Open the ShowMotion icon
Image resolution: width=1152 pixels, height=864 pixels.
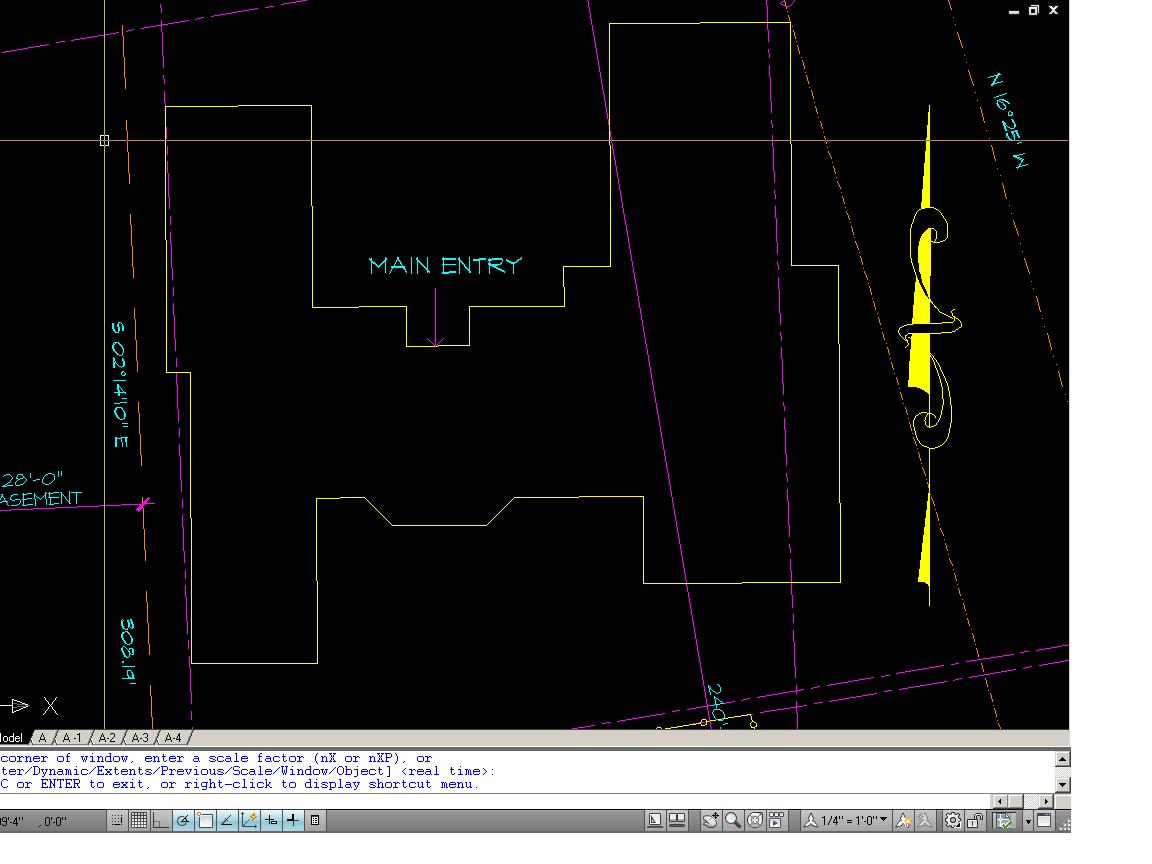click(777, 821)
